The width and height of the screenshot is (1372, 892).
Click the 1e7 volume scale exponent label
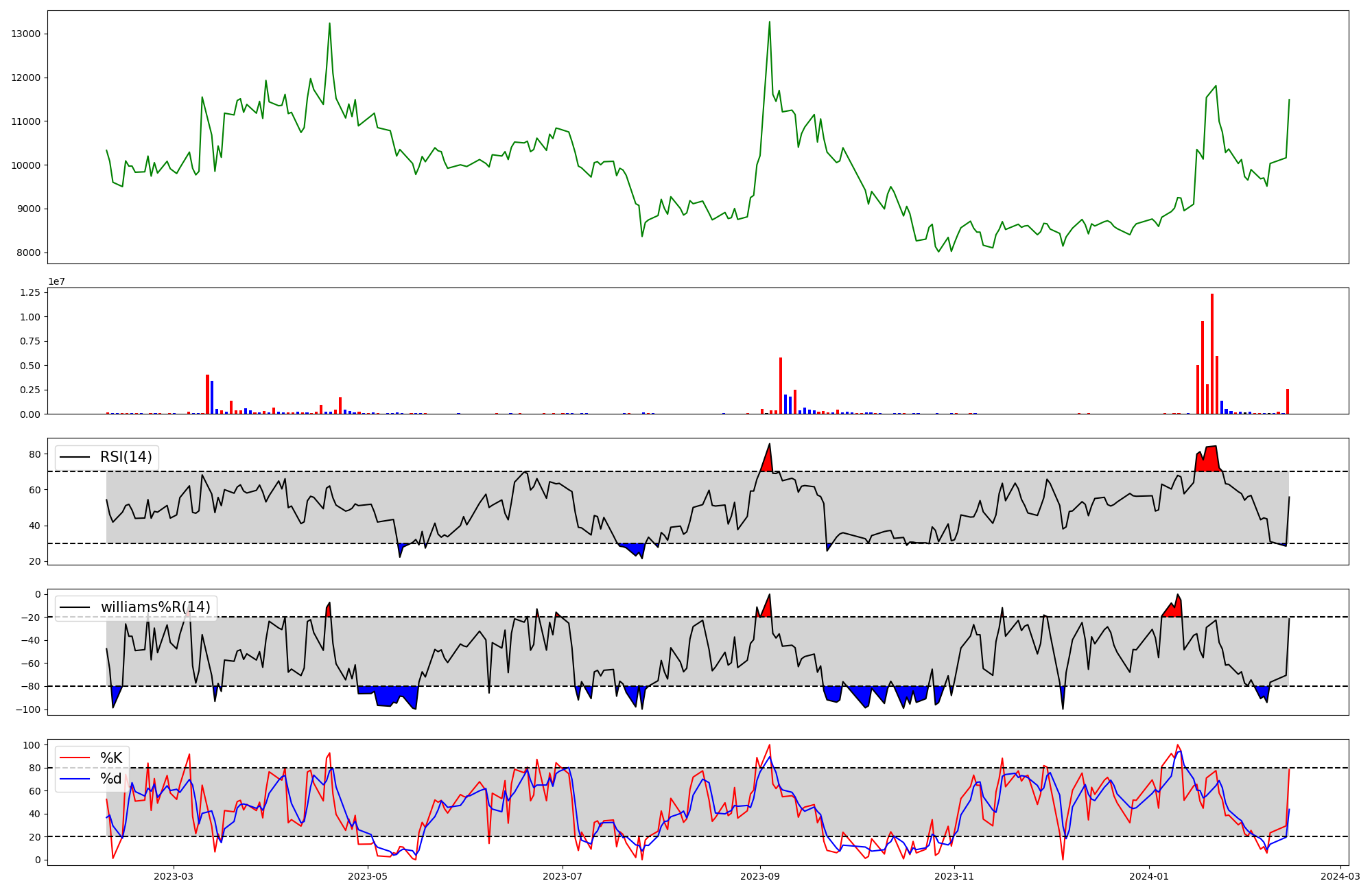click(56, 282)
